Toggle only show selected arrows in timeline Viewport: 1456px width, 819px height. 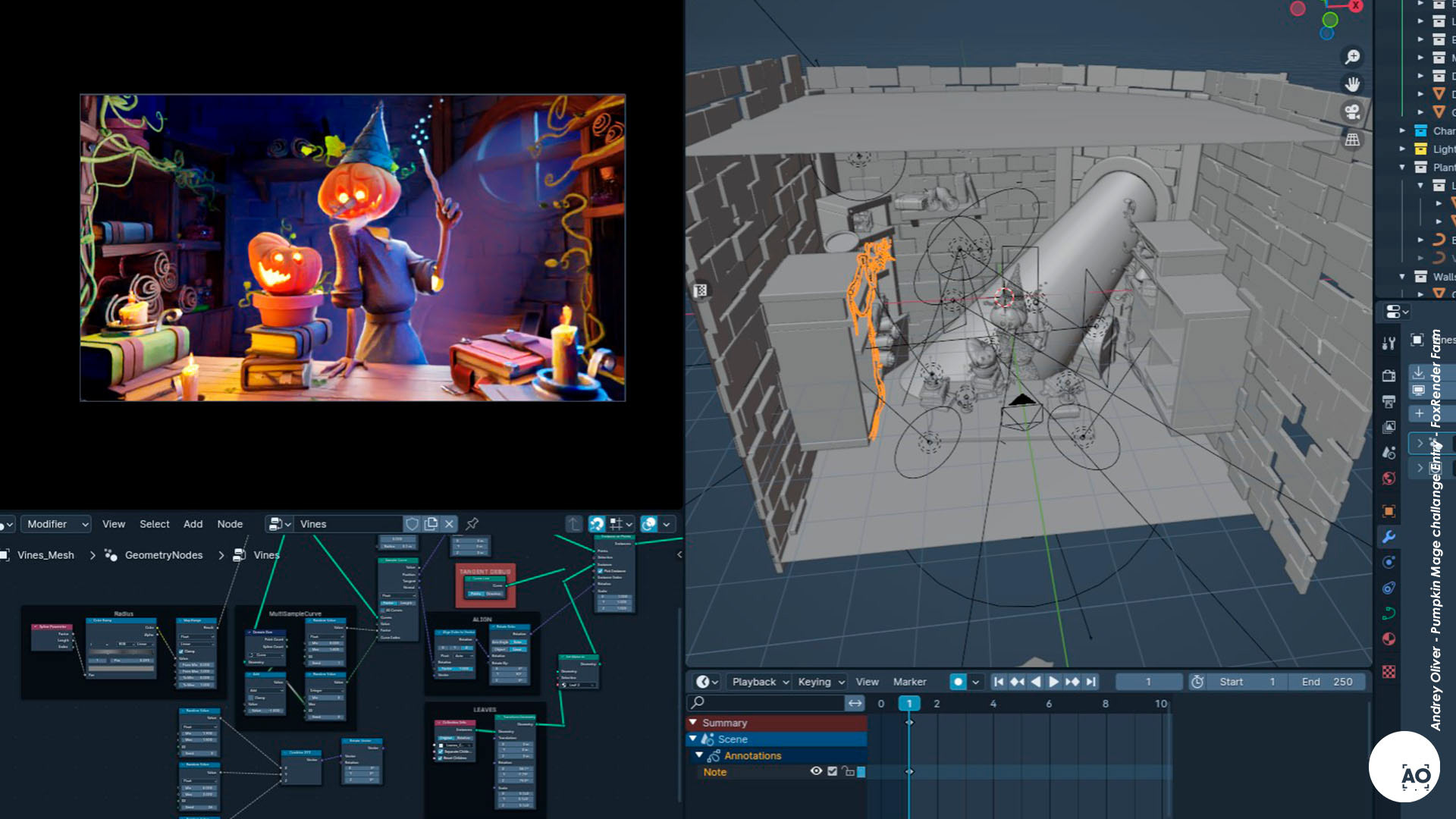855,703
